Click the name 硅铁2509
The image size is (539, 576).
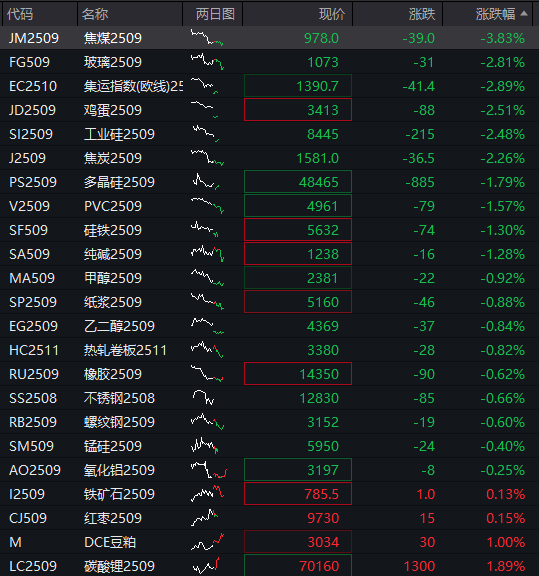[112, 230]
